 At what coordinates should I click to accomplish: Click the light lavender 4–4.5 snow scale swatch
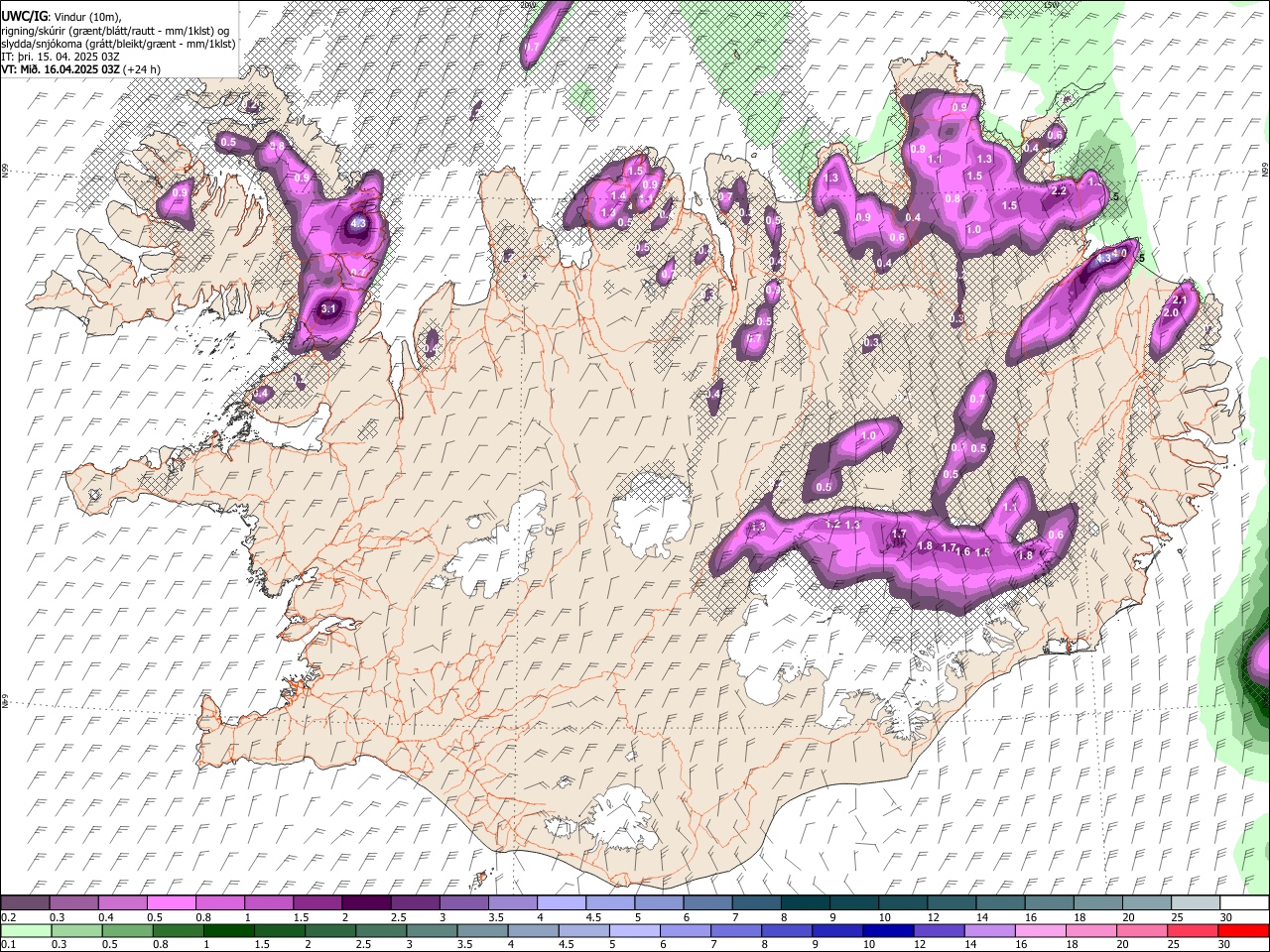click(560, 903)
